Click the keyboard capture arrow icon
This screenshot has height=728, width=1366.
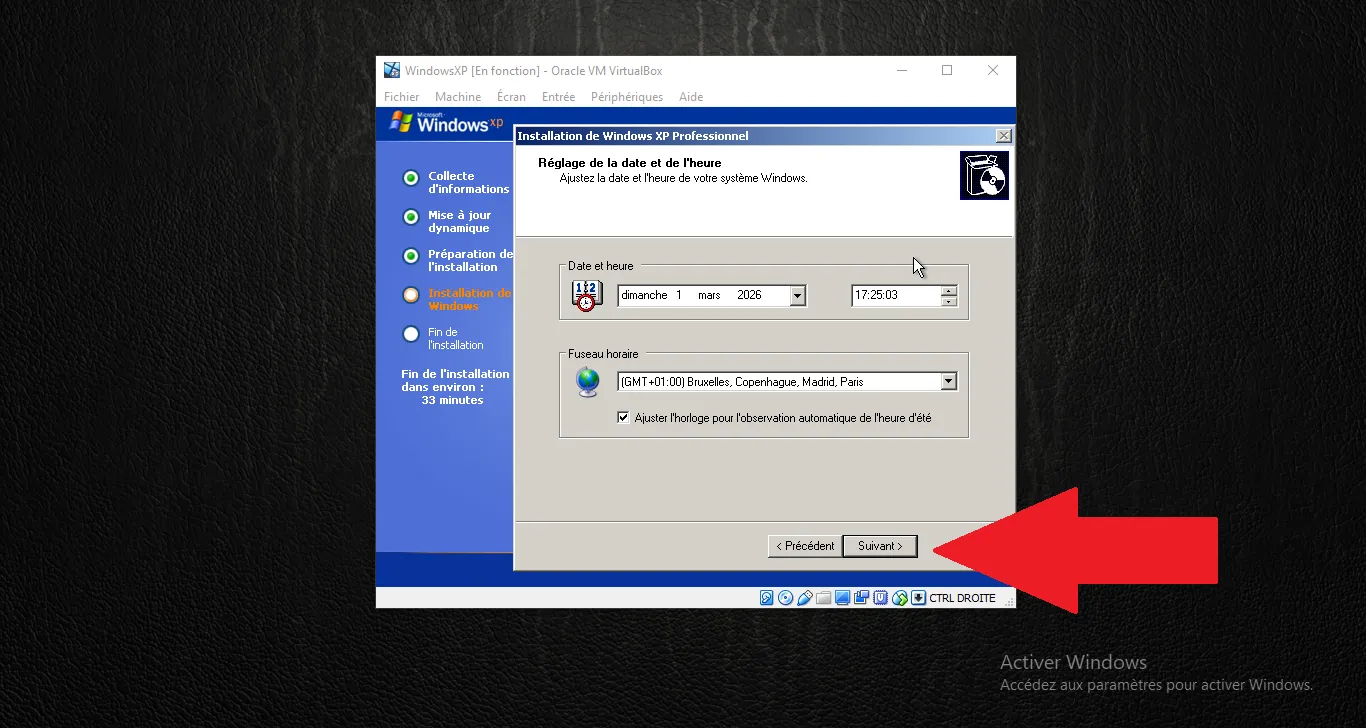click(918, 598)
